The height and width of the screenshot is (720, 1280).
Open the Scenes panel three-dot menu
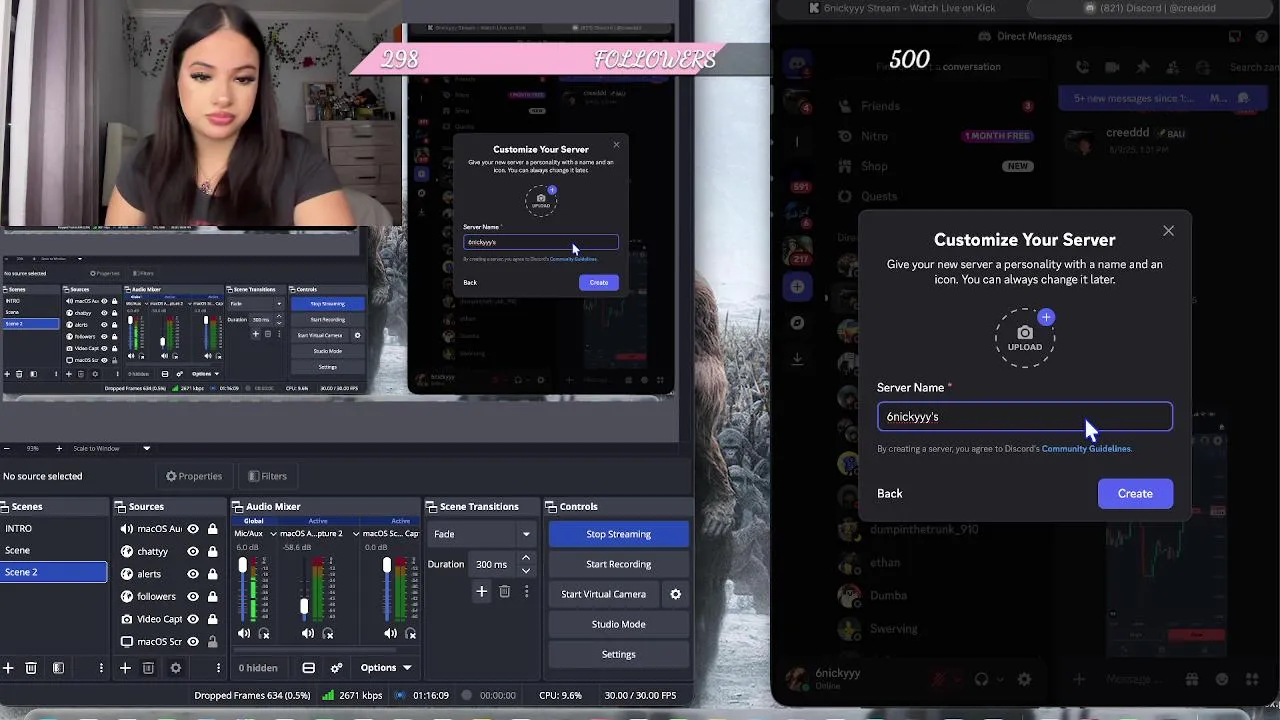[101, 668]
